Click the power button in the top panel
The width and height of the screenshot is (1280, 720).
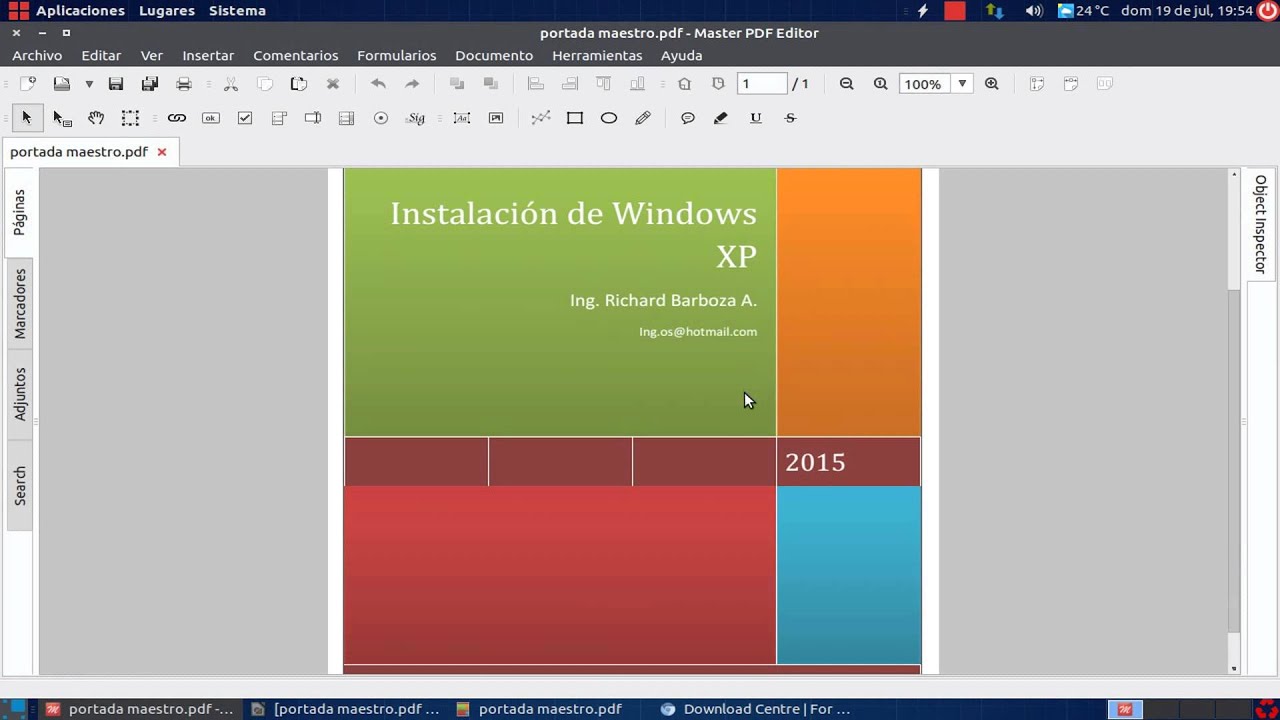click(1267, 10)
